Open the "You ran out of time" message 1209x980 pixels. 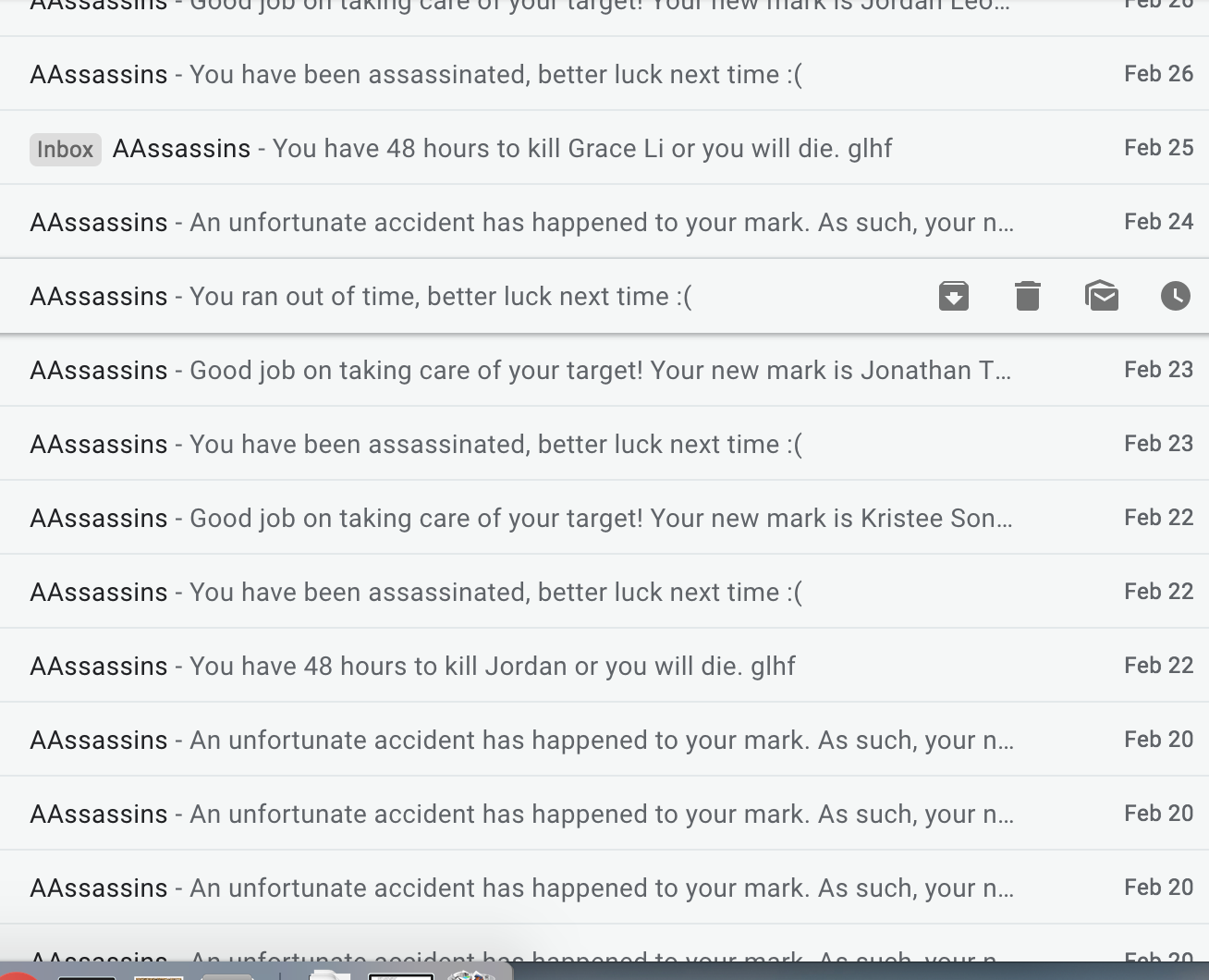coord(604,296)
